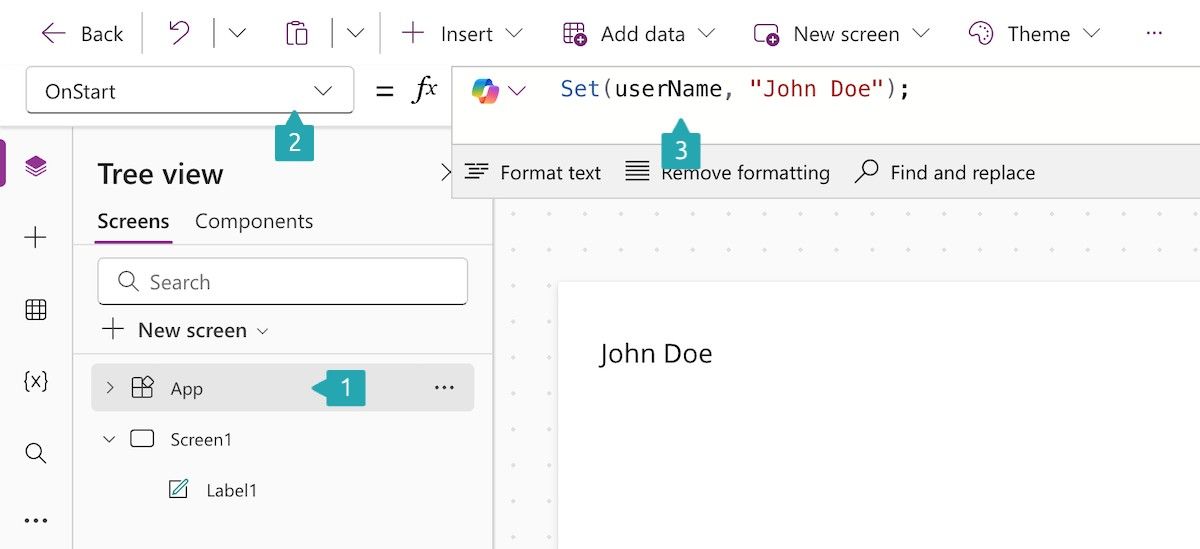Open the Copilot formula assistant menu

point(498,91)
